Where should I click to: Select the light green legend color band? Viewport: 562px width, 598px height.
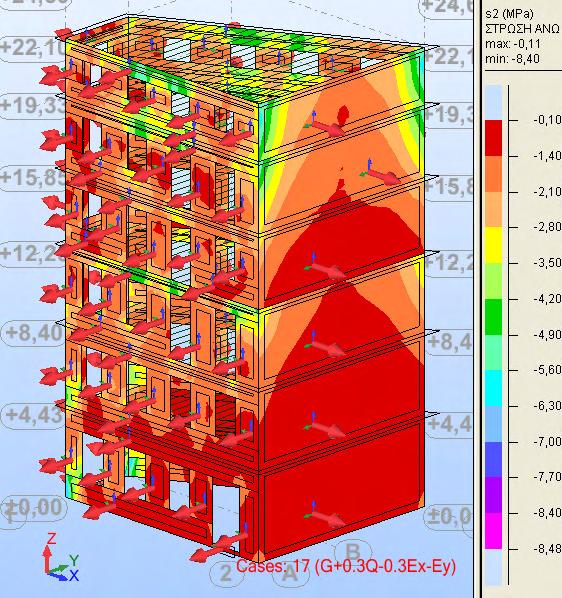[x=493, y=281]
